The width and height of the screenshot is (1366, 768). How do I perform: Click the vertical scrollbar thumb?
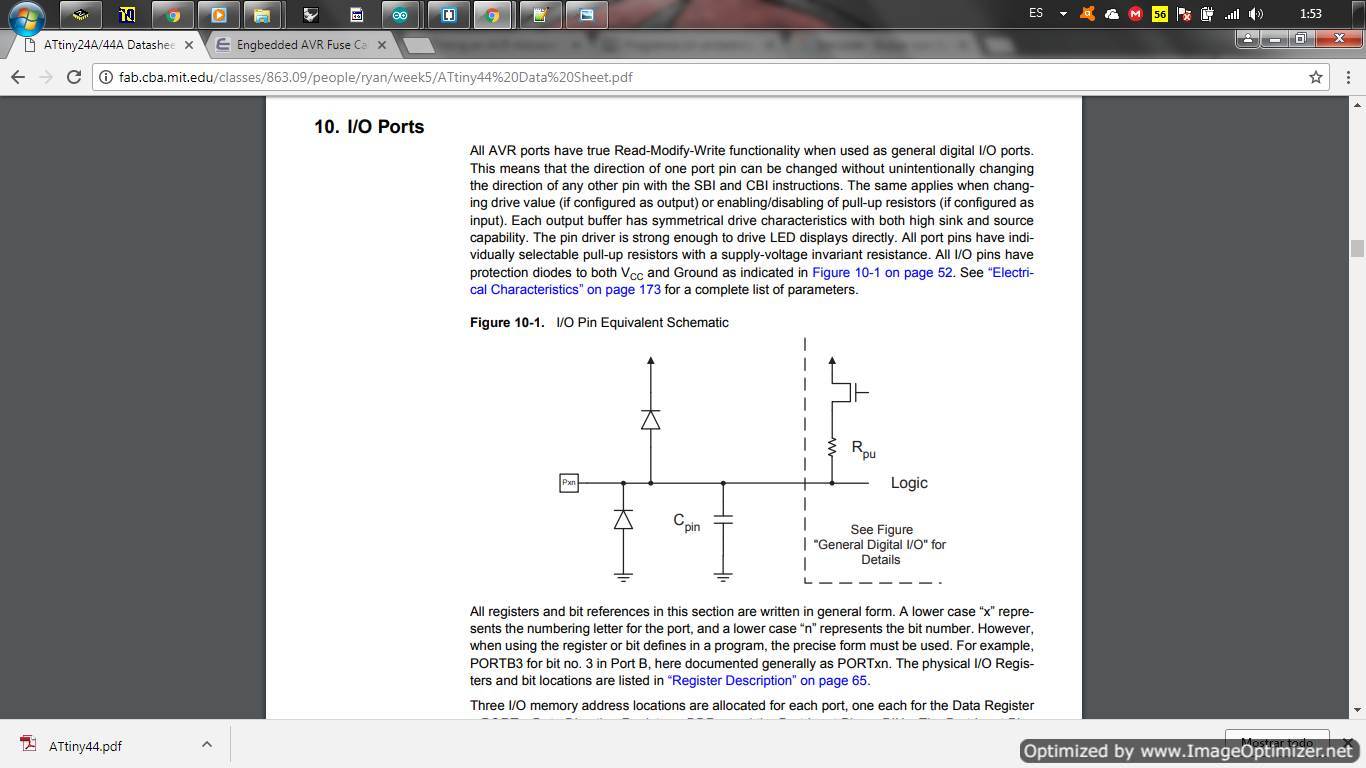pos(1357,248)
